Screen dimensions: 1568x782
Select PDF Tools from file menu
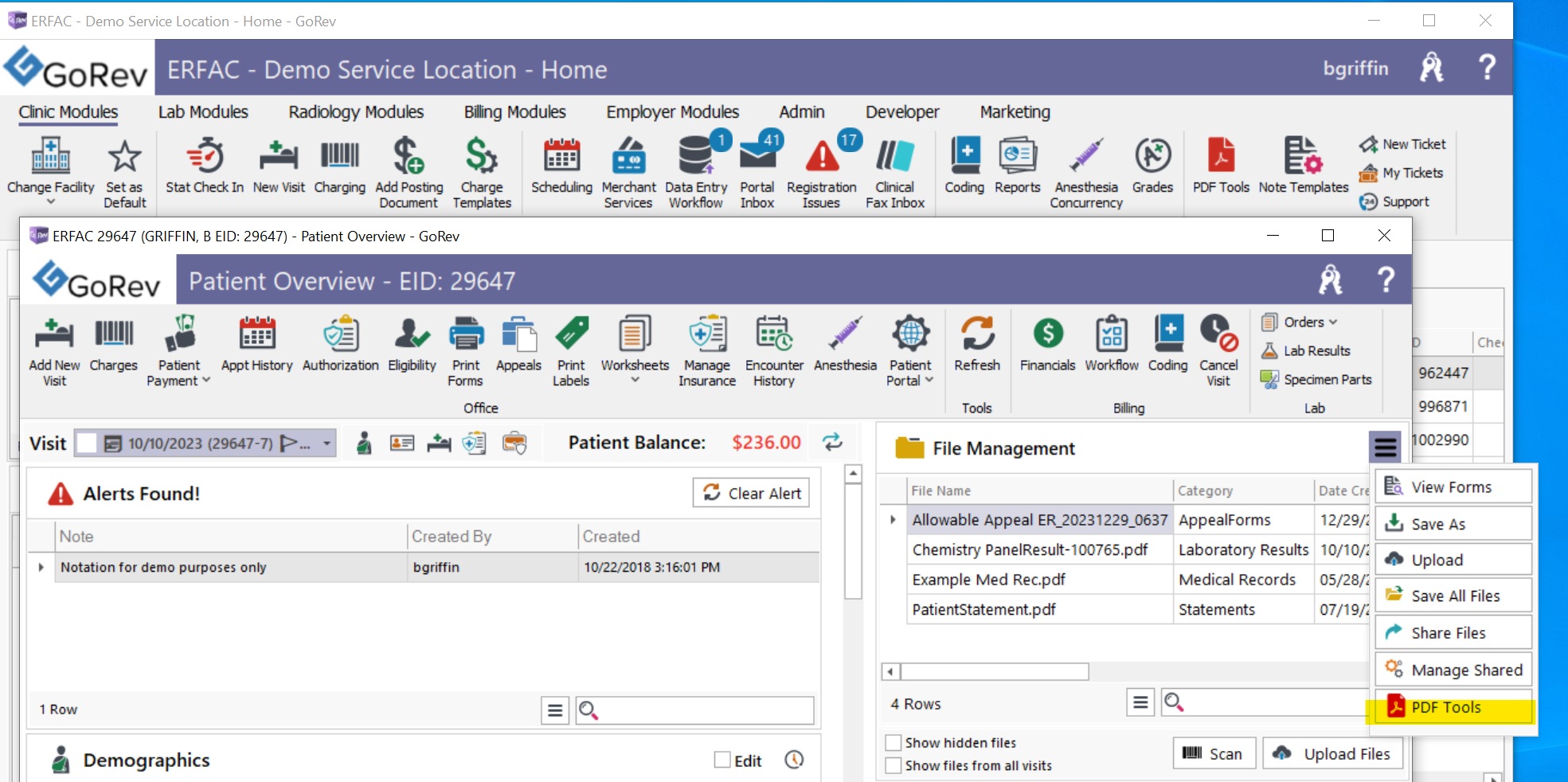point(1453,707)
